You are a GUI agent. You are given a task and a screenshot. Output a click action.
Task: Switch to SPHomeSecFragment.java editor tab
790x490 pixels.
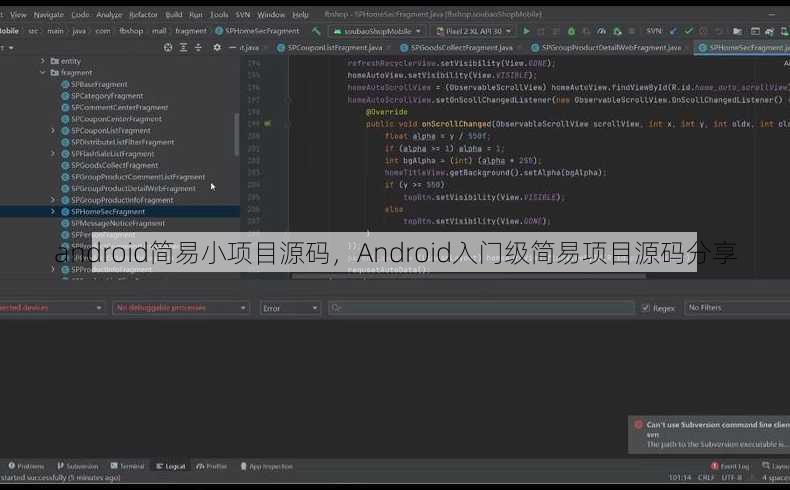743,48
